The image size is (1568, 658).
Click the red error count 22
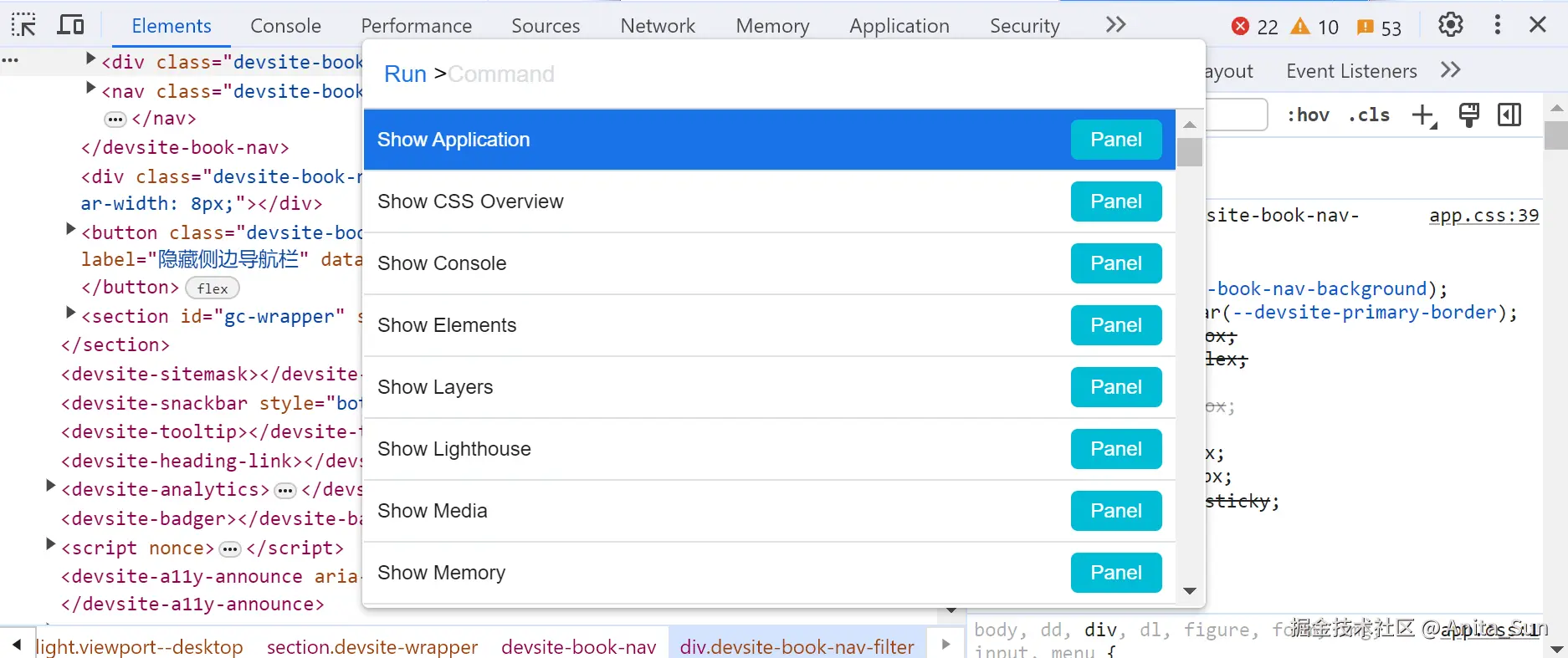(1254, 27)
